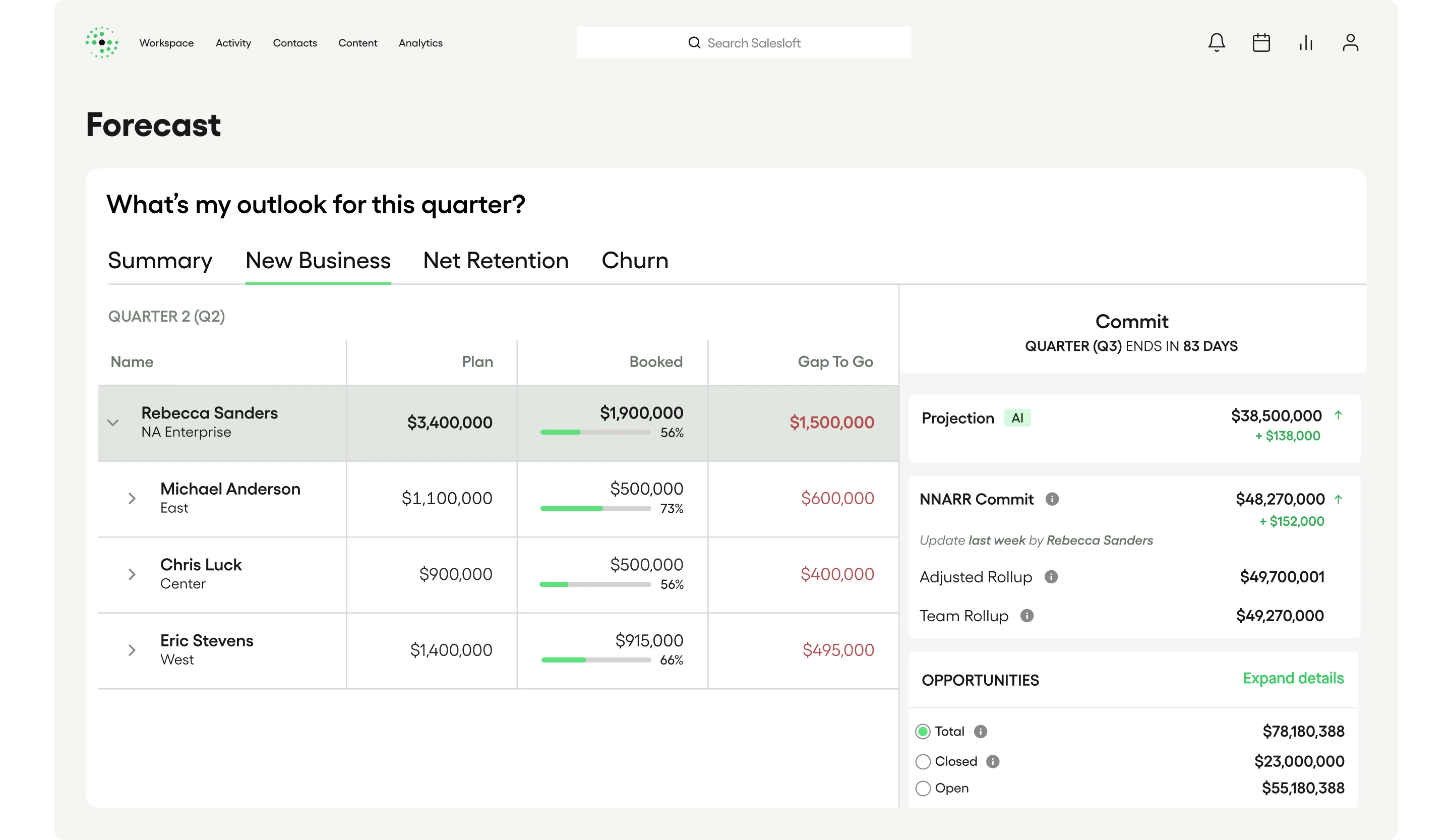This screenshot has height=840, width=1452.
Task: Select the Open opportunities radio button
Action: coord(923,788)
